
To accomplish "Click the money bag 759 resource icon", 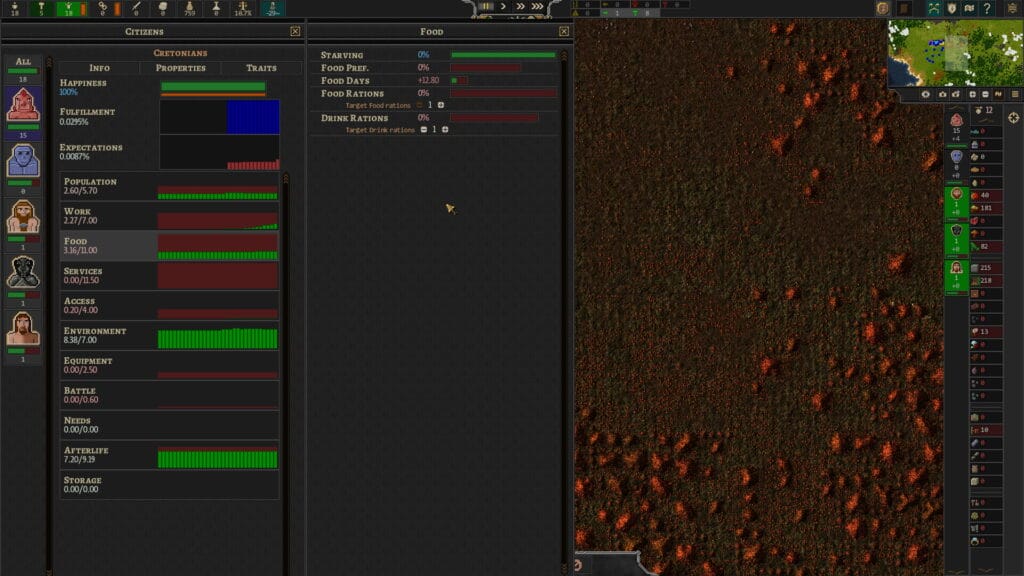I will (189, 8).
